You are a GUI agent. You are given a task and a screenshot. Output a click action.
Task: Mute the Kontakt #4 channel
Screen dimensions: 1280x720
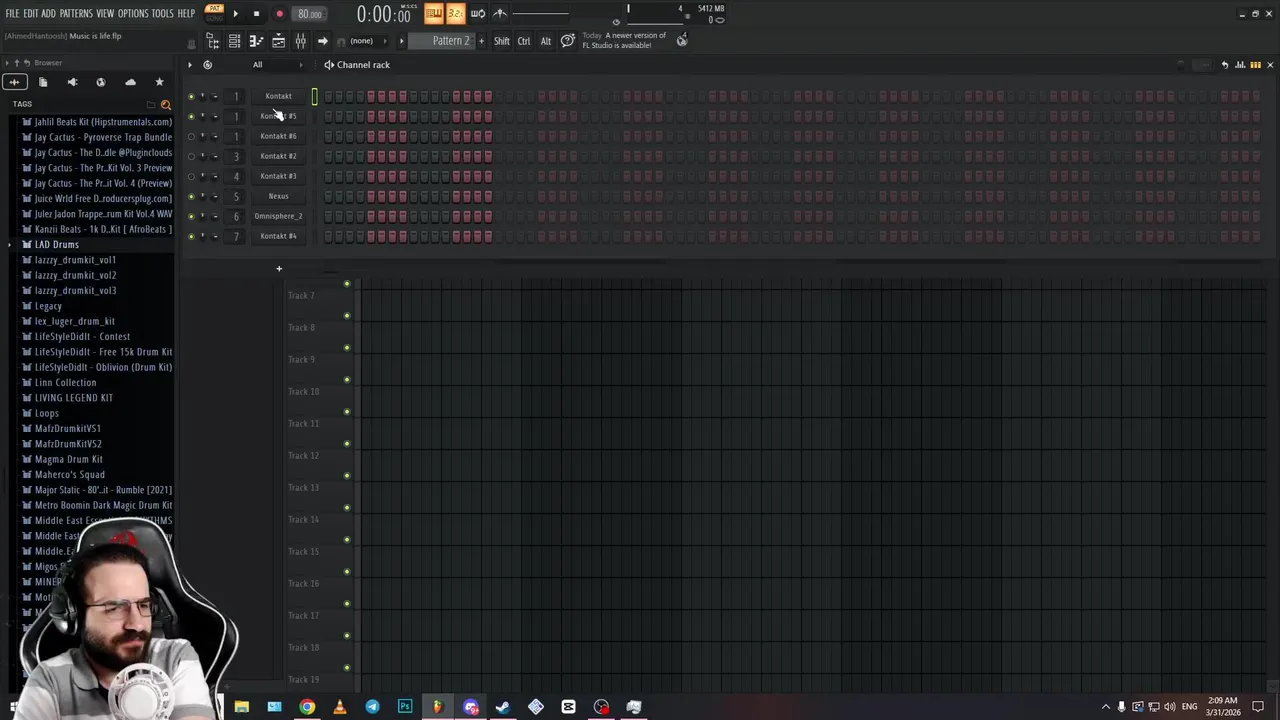pos(191,236)
